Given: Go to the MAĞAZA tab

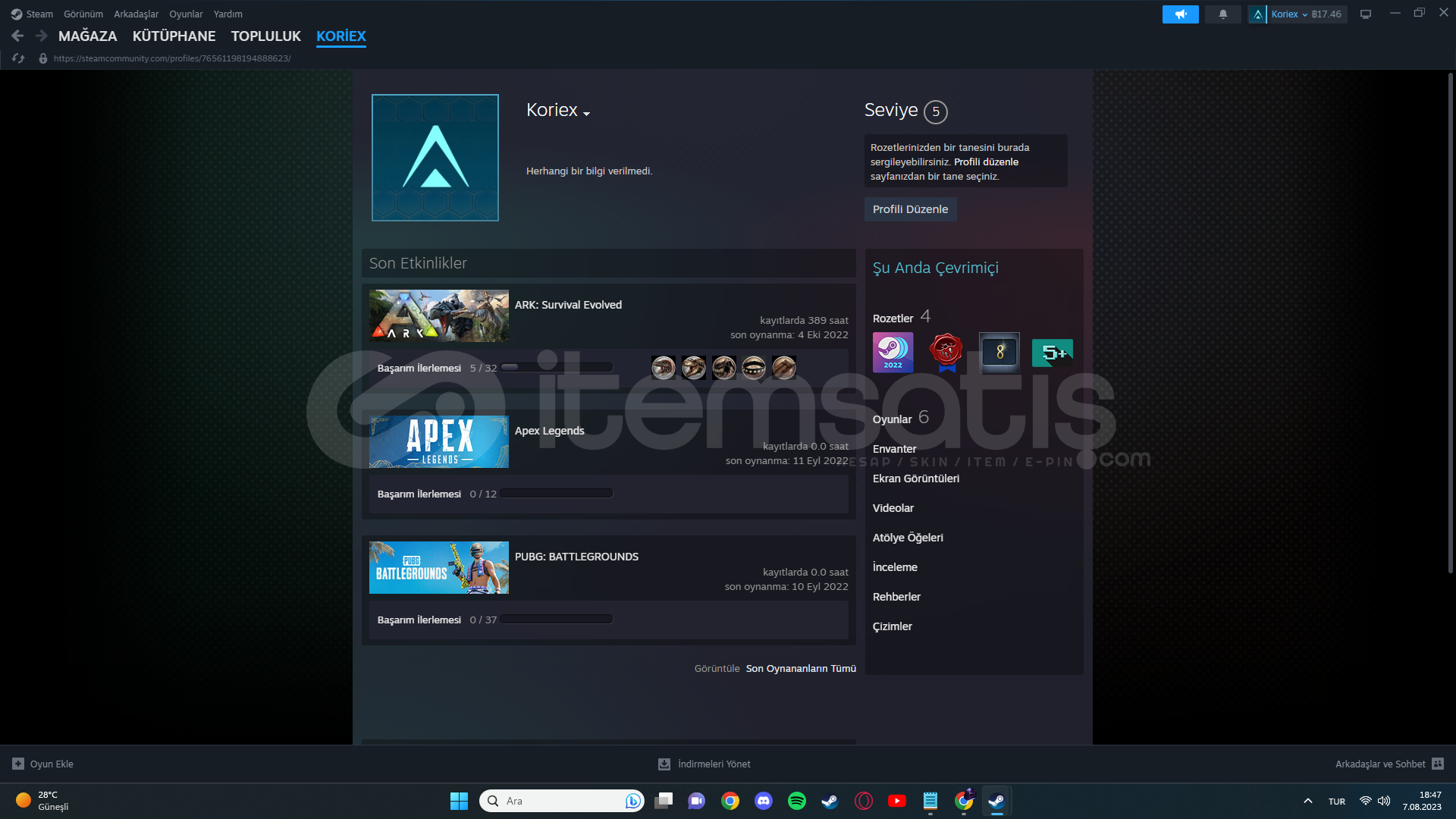Looking at the screenshot, I should [x=88, y=36].
